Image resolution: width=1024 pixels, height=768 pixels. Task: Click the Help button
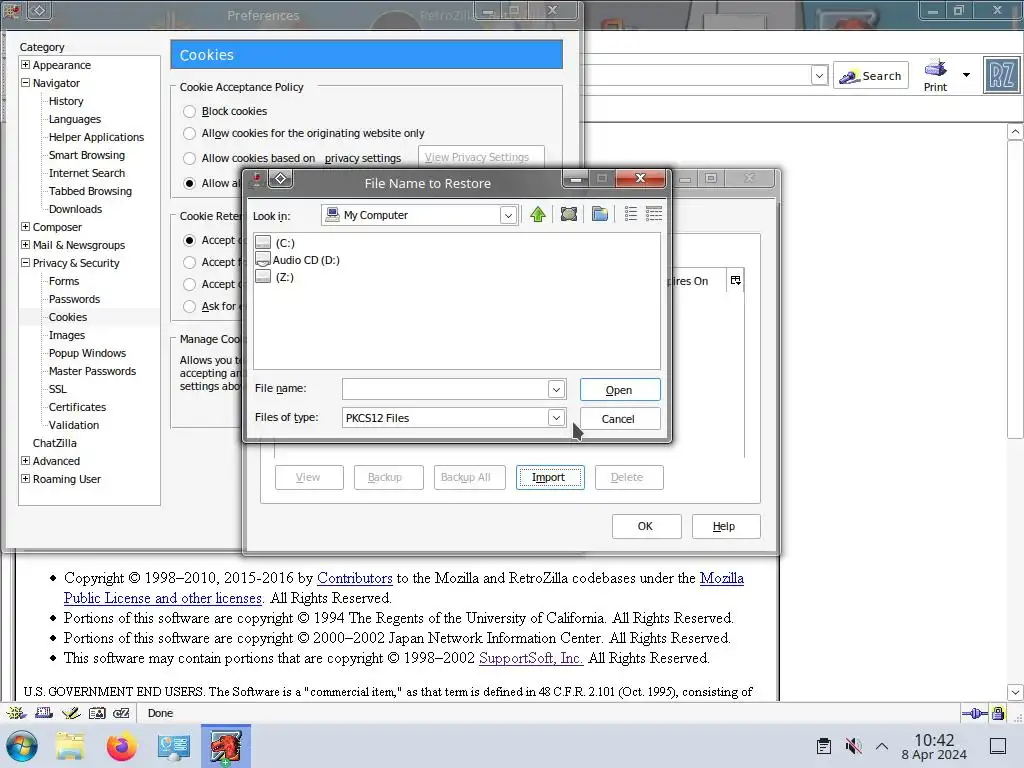[726, 526]
